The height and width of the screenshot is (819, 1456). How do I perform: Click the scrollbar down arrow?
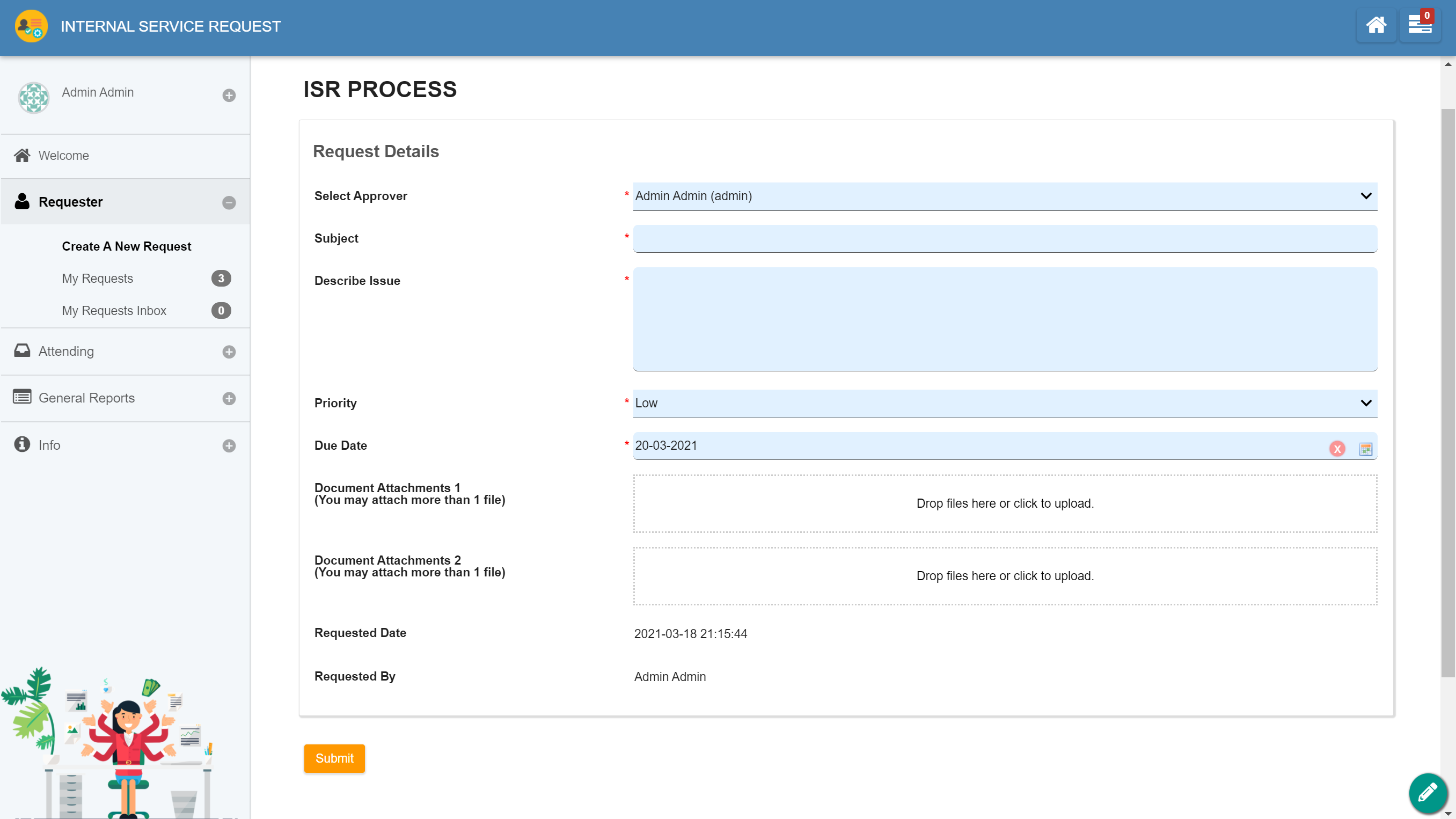tap(1447, 813)
